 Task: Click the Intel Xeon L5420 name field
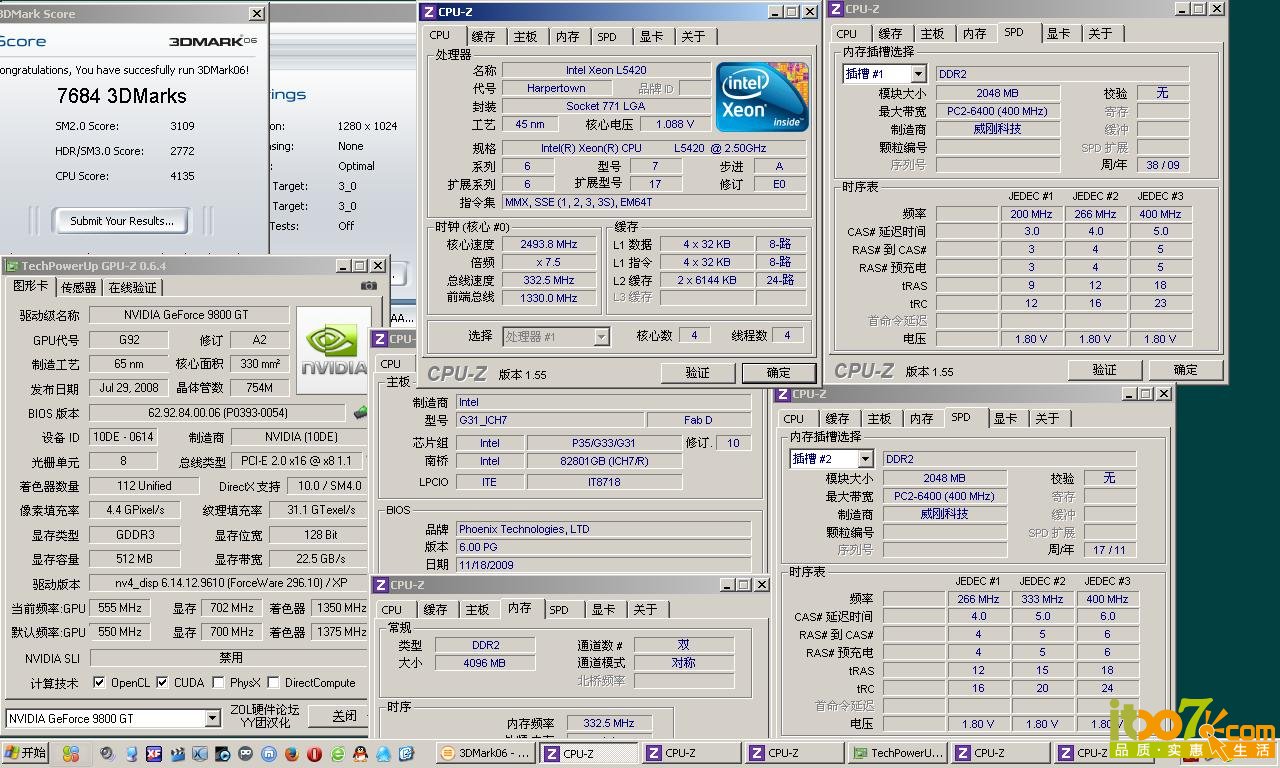[x=606, y=70]
